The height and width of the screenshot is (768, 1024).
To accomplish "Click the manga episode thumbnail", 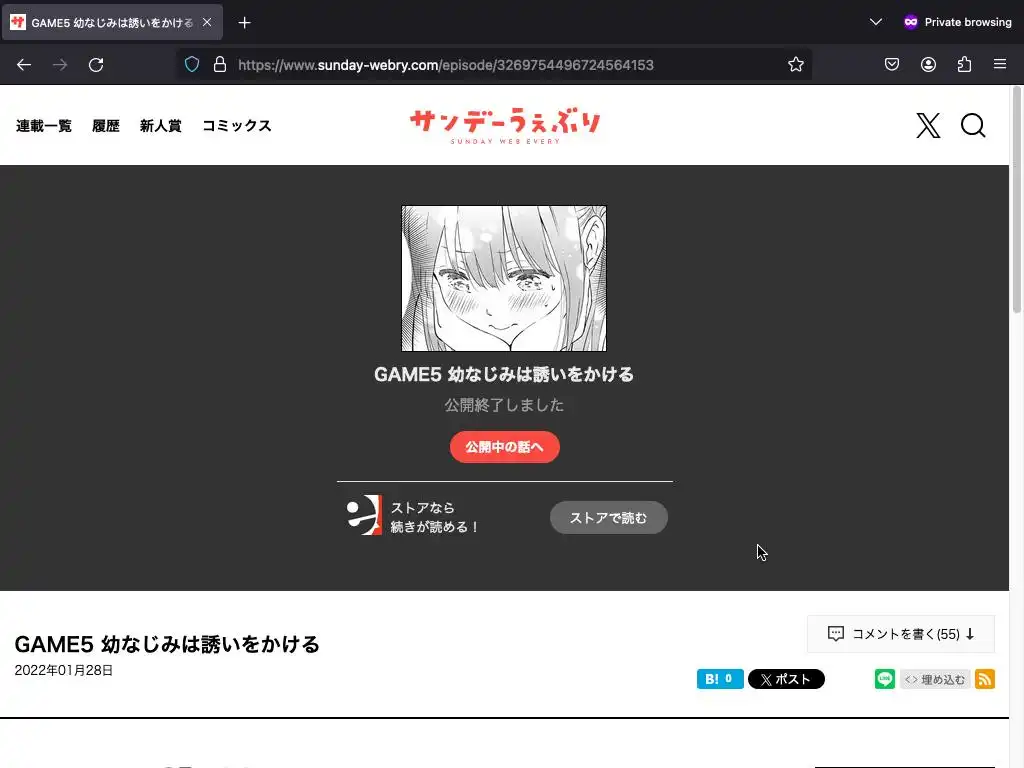I will click(504, 278).
